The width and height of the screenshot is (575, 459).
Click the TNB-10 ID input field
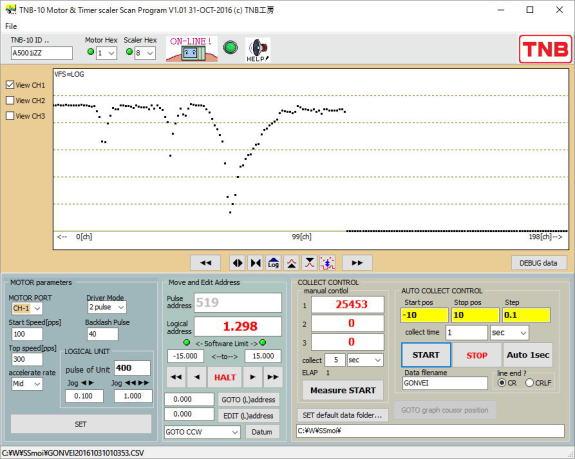(41, 53)
